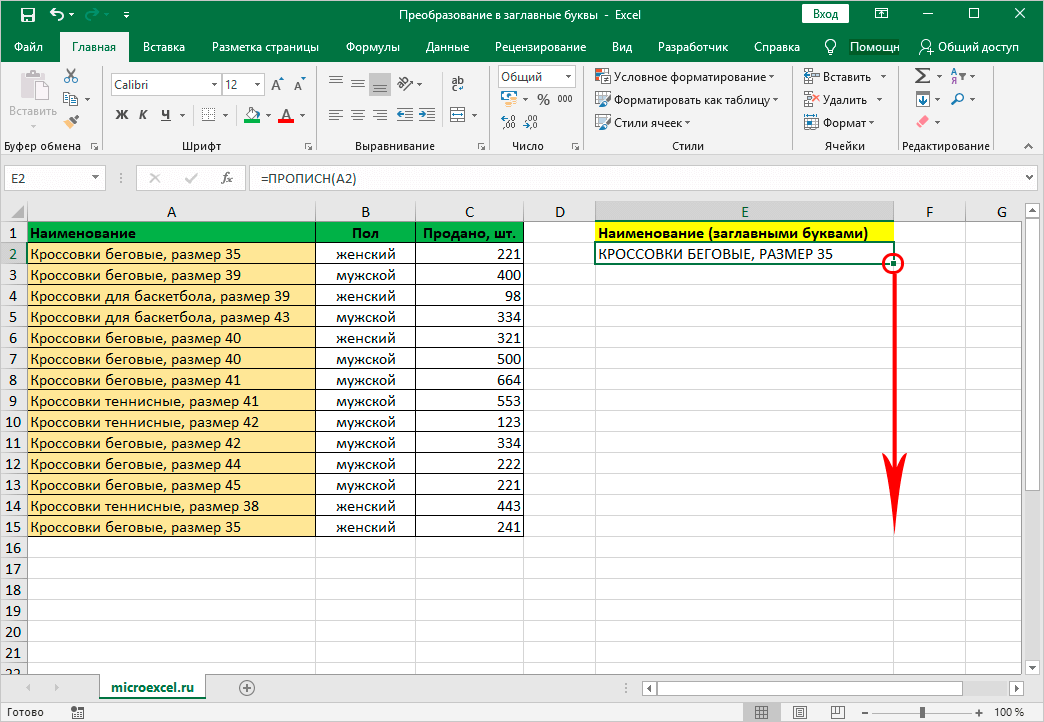1044x722 pixels.
Task: Click the Cut scissors icon
Action: (71, 76)
